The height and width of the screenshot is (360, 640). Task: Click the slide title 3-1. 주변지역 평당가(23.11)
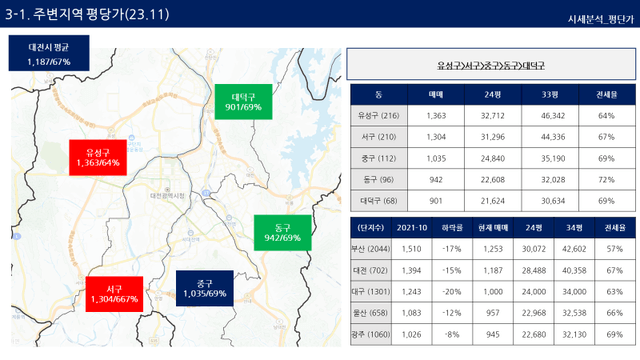[87, 14]
